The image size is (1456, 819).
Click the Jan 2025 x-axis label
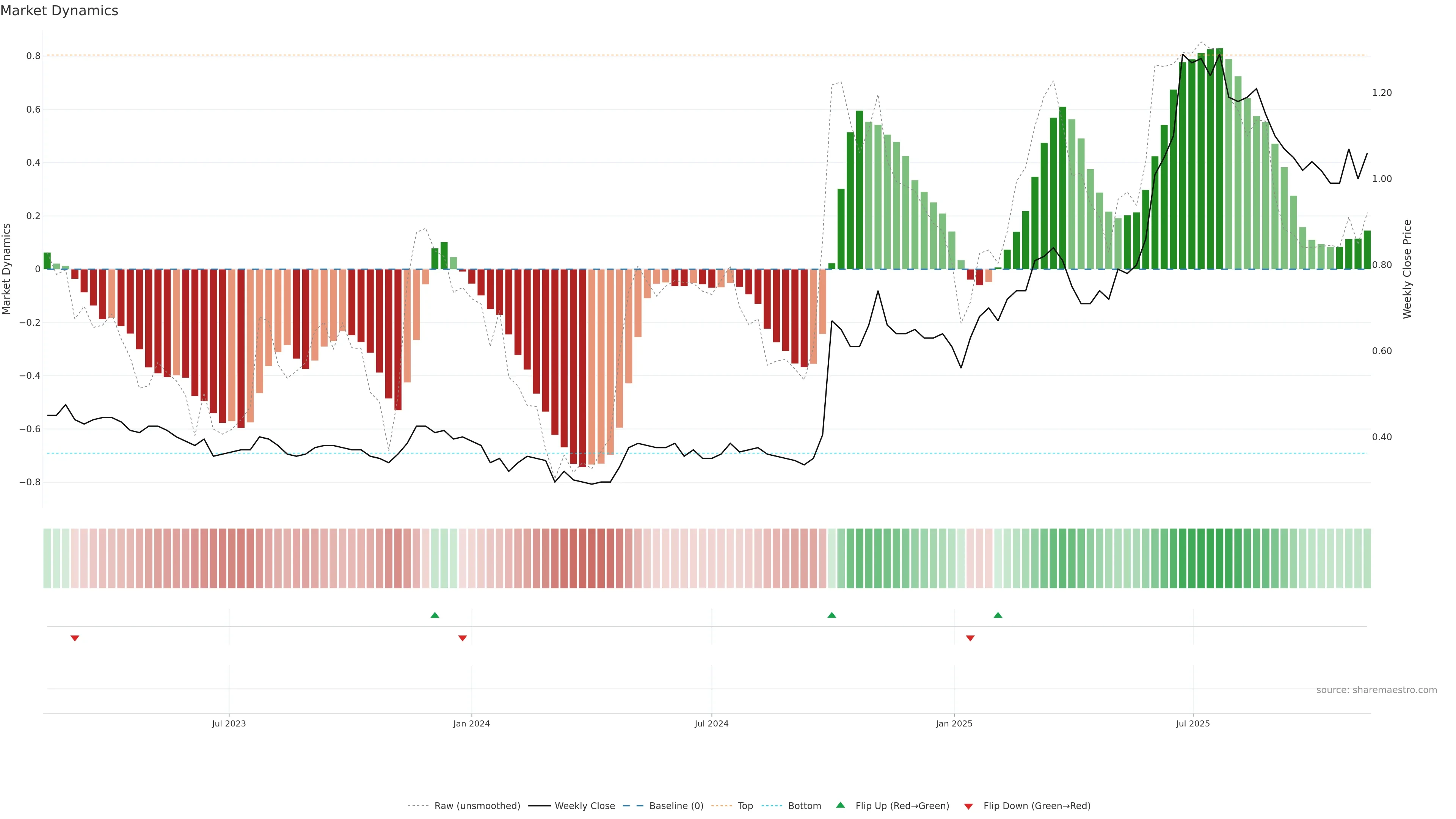tap(954, 723)
